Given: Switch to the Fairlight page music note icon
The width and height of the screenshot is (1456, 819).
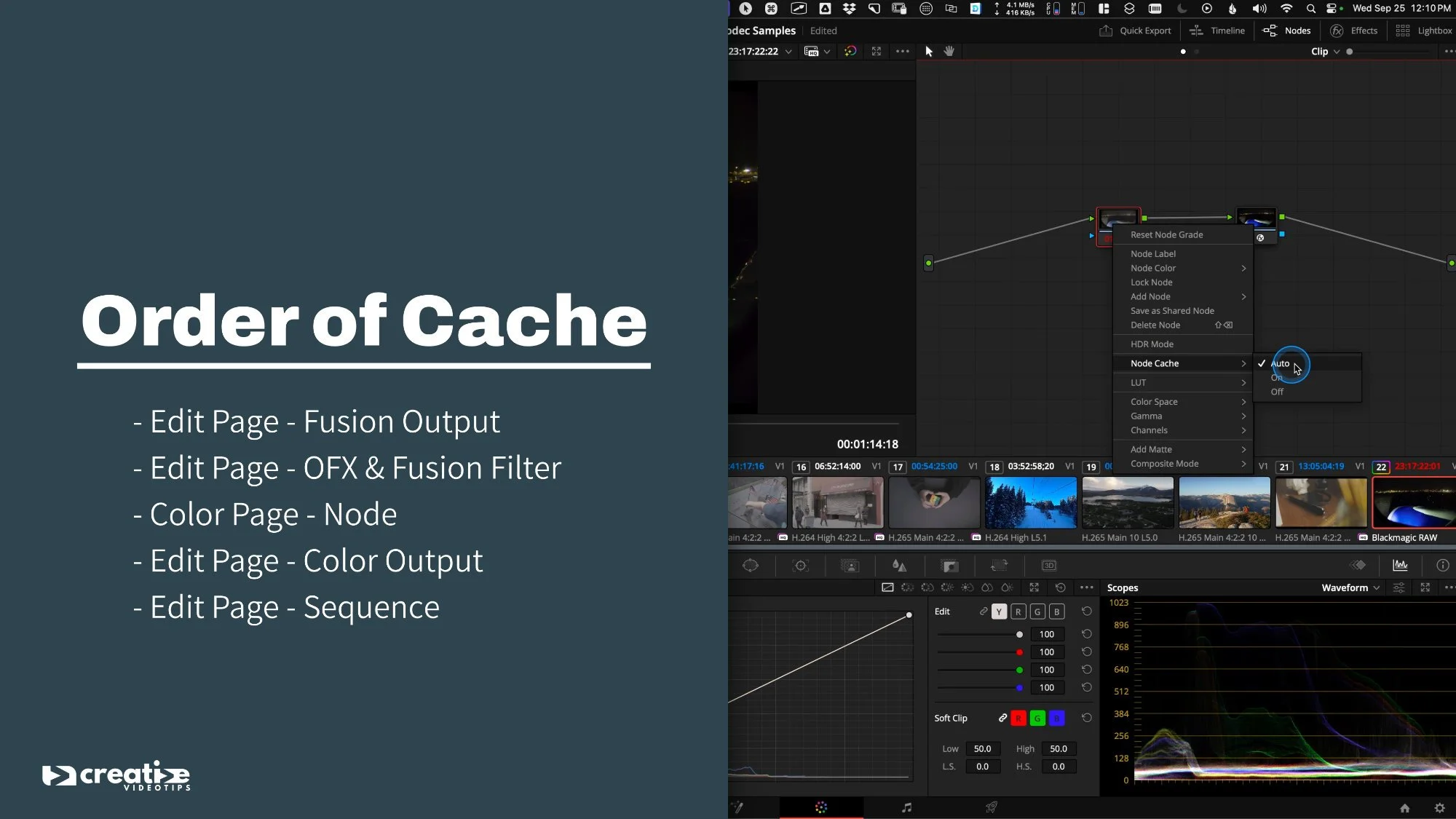Looking at the screenshot, I should click(907, 807).
